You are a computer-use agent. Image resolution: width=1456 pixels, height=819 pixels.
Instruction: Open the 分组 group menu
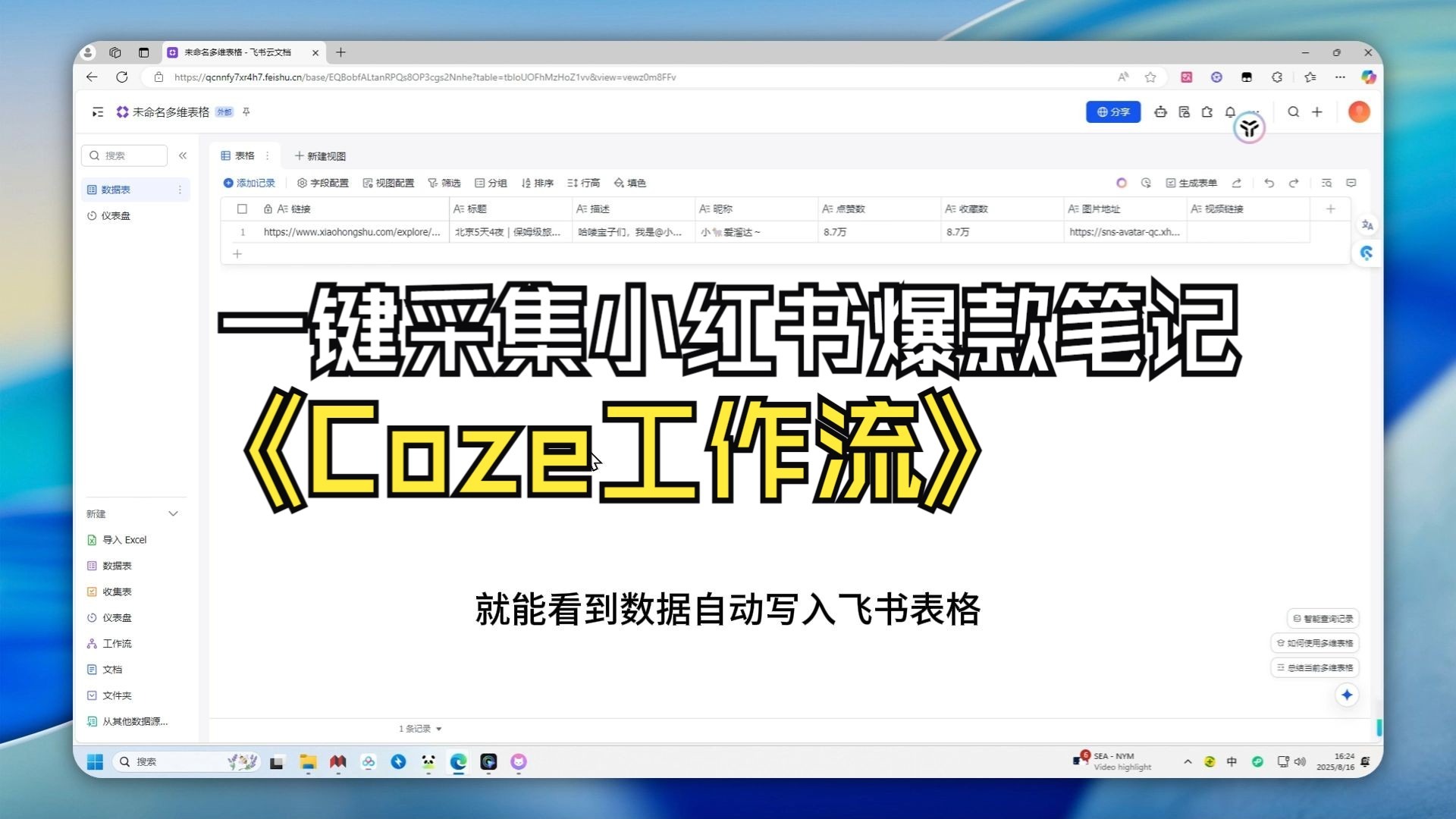point(491,183)
